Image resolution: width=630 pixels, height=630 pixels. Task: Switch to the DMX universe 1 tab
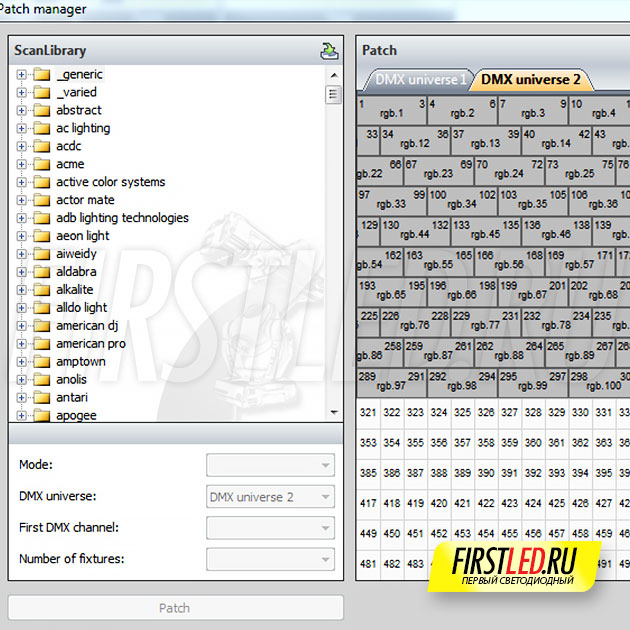pos(420,80)
